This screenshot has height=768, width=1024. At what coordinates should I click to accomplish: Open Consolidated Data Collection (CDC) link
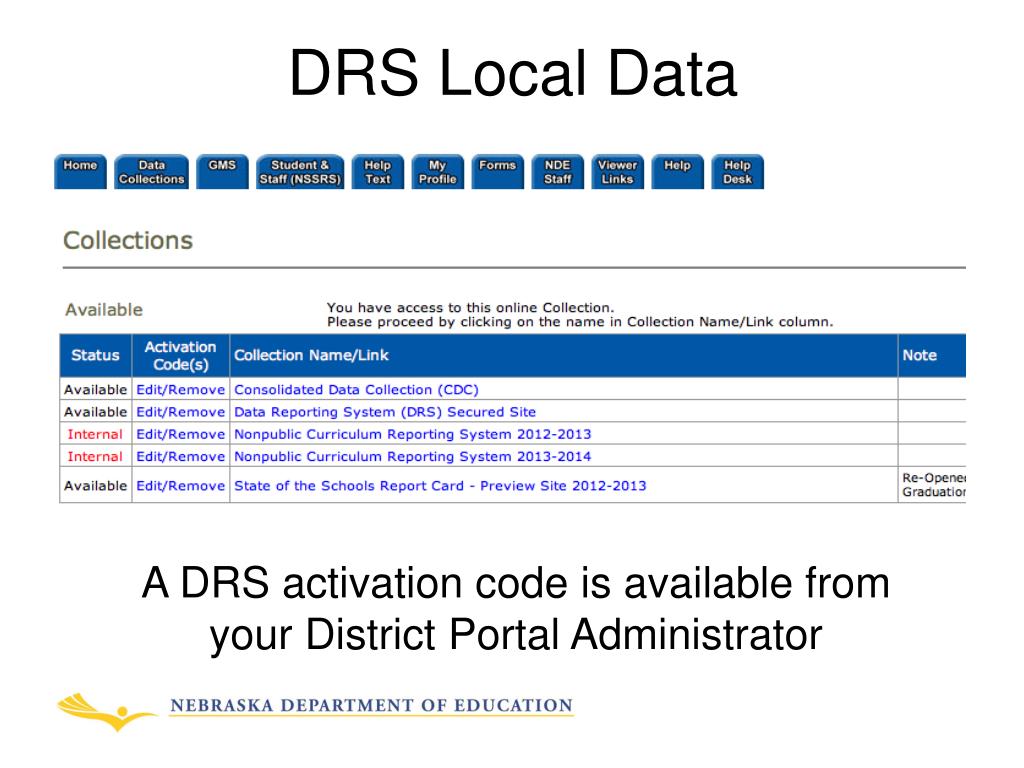coord(357,390)
